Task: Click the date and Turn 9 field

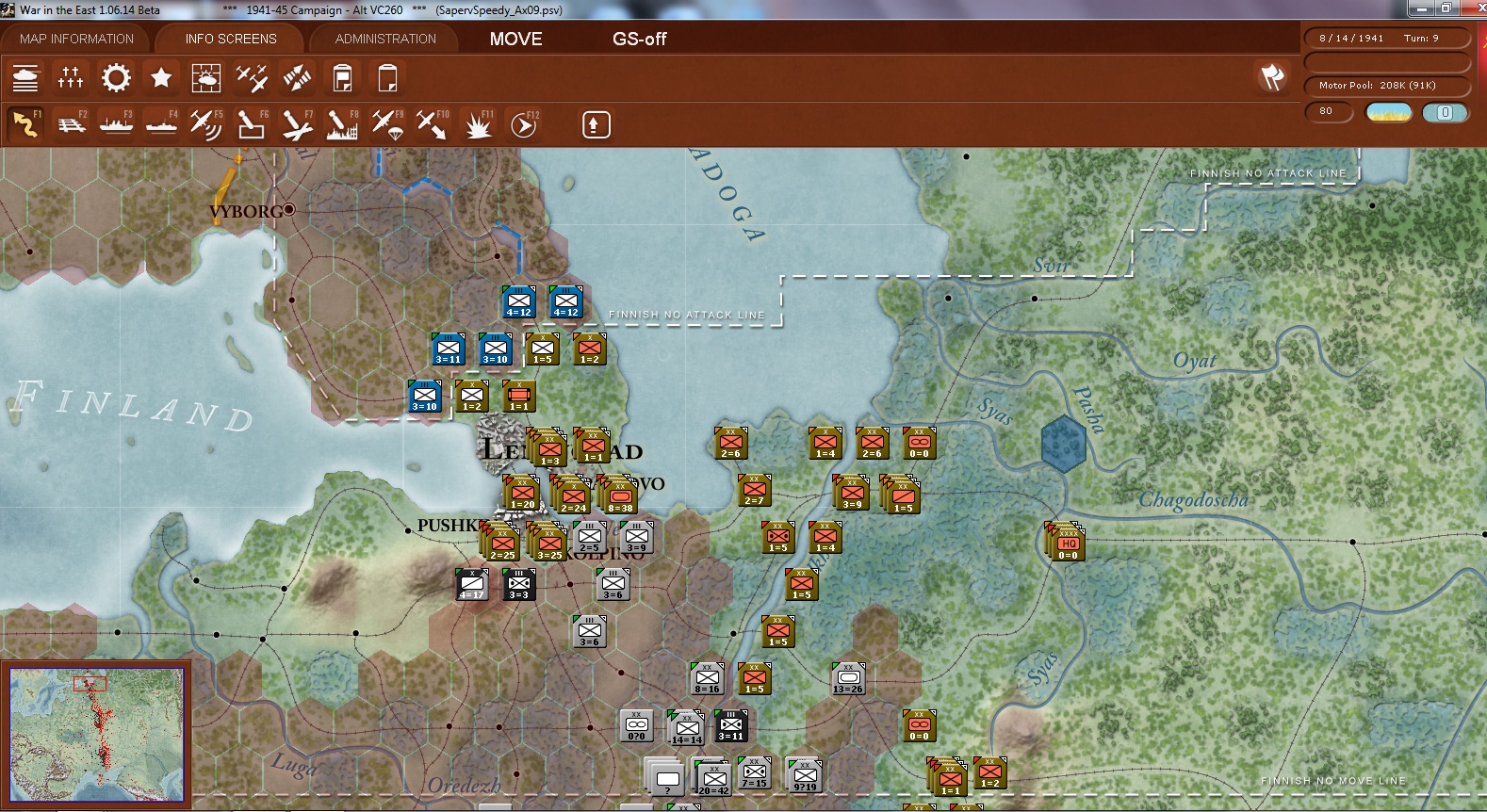Action: pos(1387,39)
